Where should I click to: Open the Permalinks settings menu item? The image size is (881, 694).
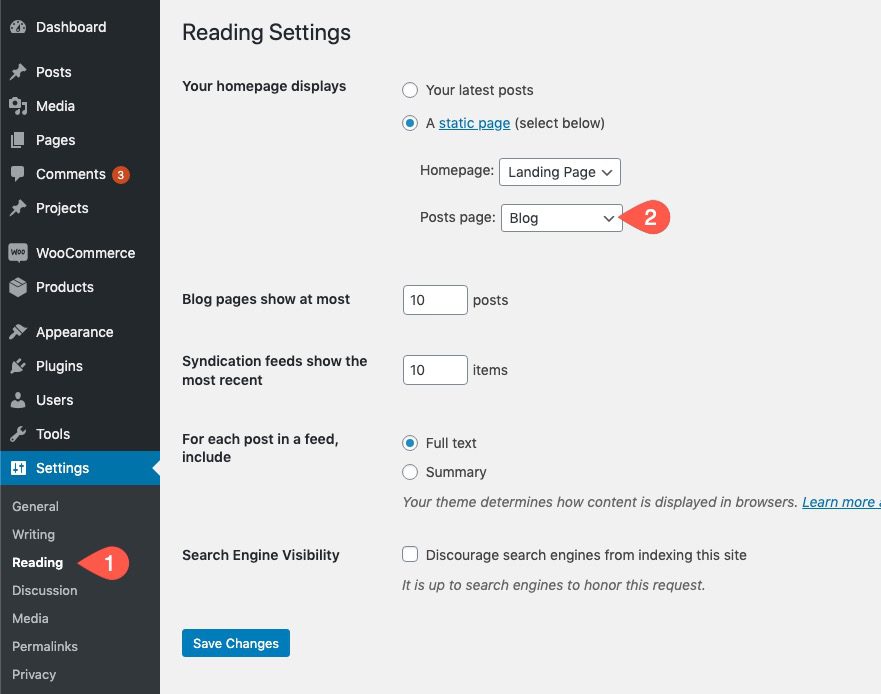(x=45, y=646)
